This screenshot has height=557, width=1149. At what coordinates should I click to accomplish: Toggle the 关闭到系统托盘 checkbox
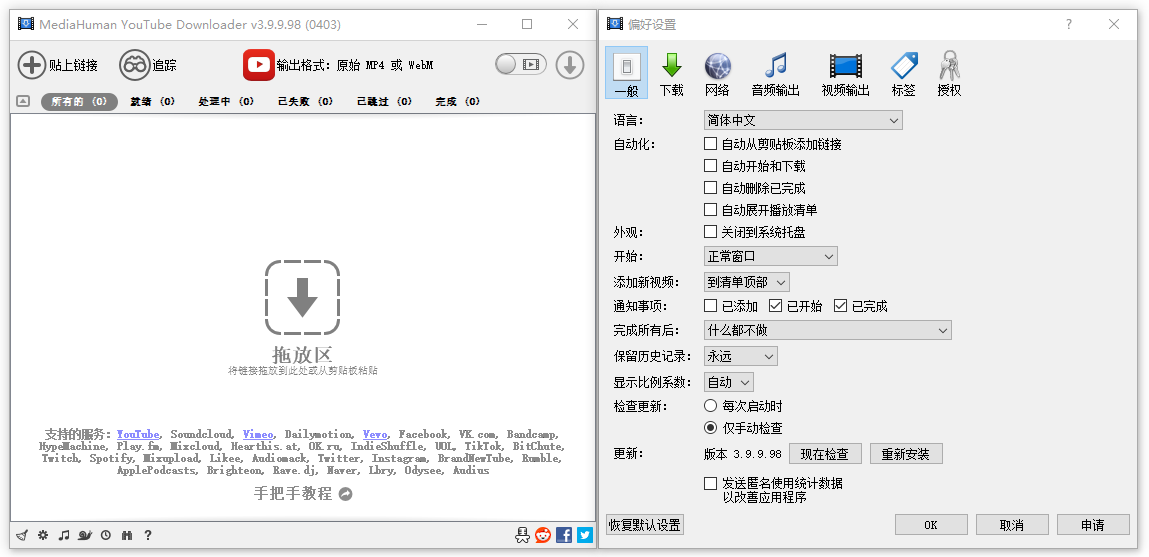pyautogui.click(x=711, y=232)
